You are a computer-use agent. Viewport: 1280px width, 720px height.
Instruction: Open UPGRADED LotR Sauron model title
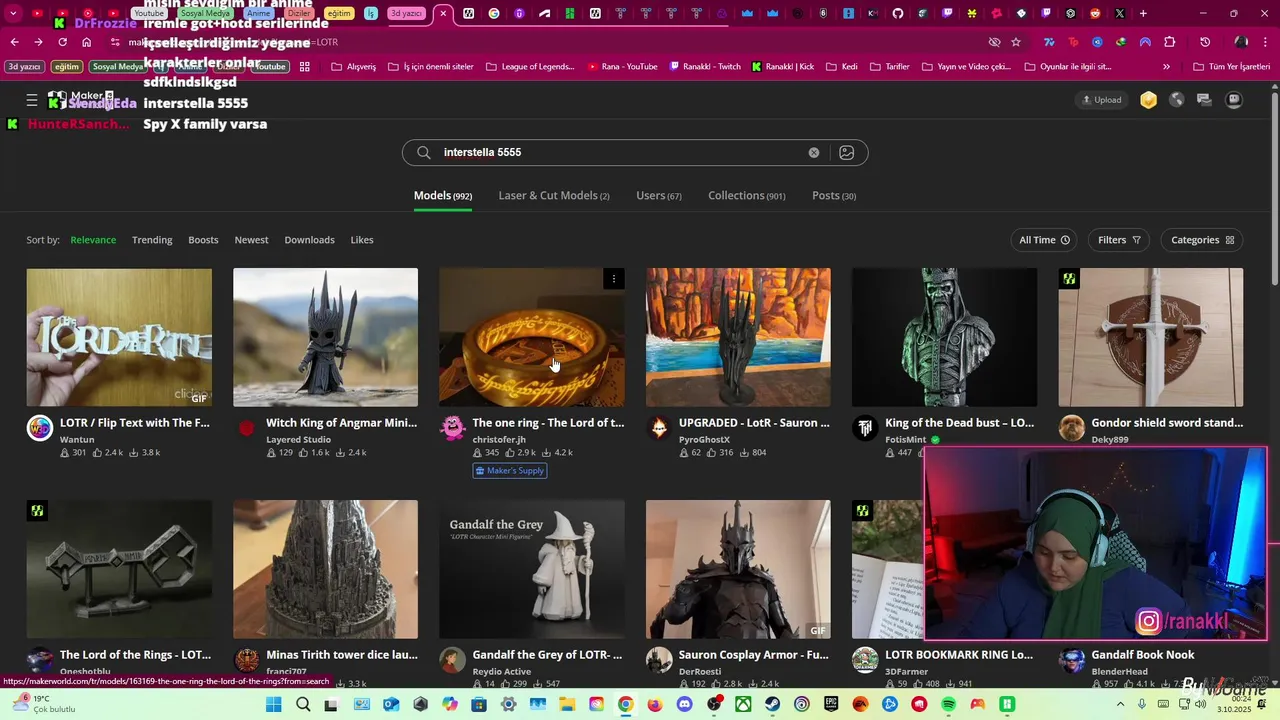click(x=754, y=423)
